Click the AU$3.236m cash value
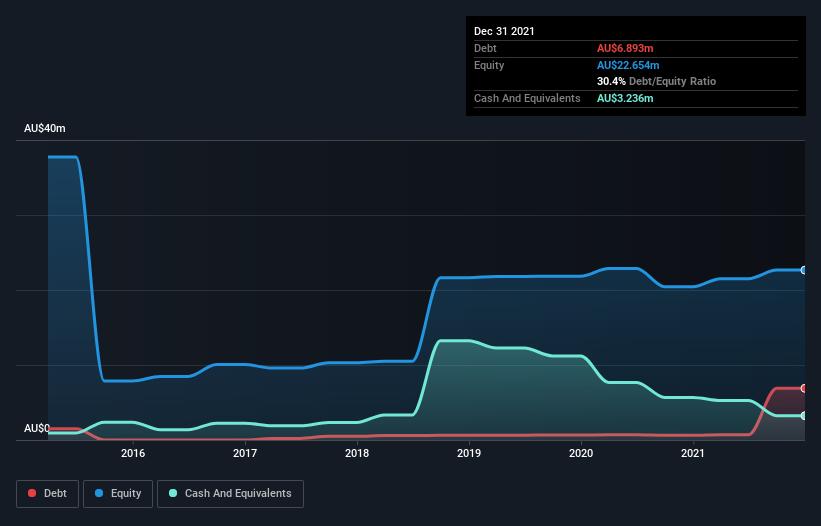The image size is (821, 526). [625, 98]
